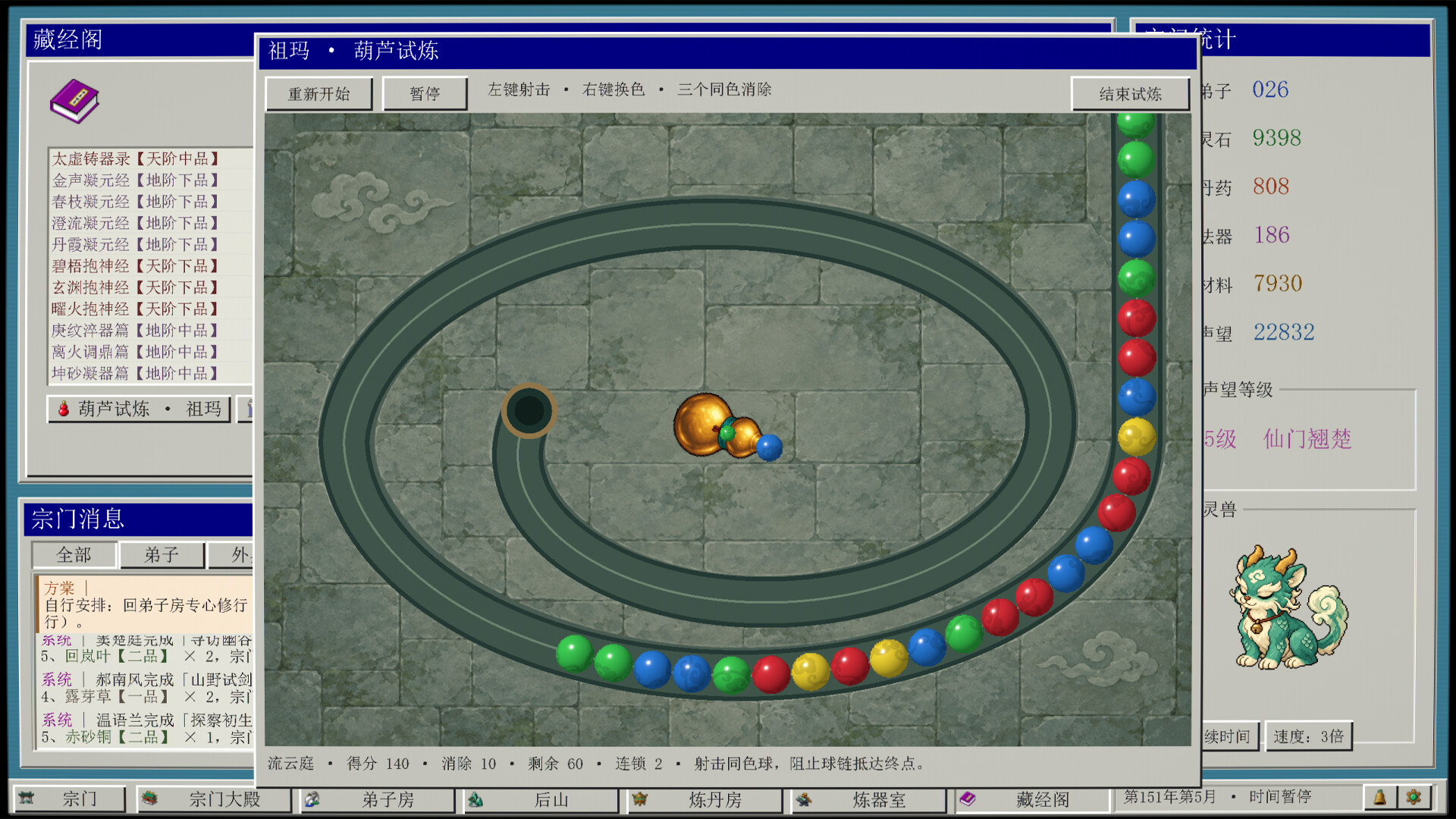Image resolution: width=1456 pixels, height=819 pixels.
Task: Open 炼丹房 in the bottom bar
Action: click(705, 799)
